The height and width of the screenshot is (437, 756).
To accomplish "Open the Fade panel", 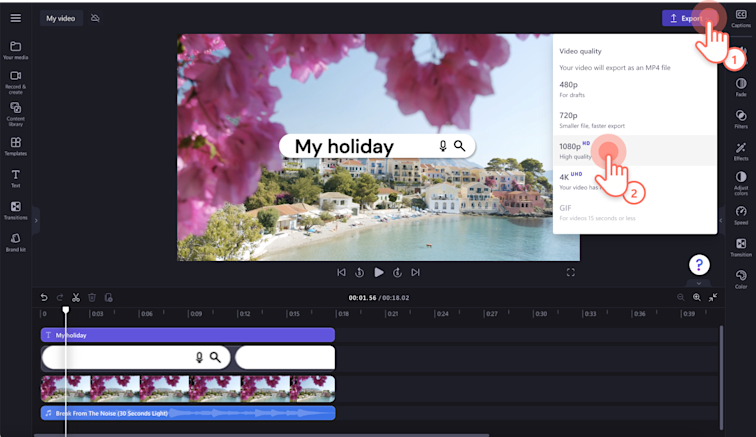I will coord(741,87).
